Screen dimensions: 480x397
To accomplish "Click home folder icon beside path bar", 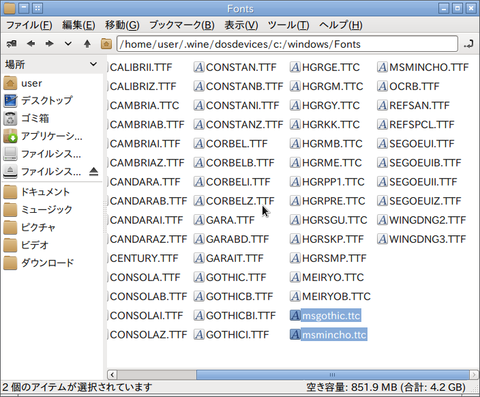I will click(x=106, y=44).
